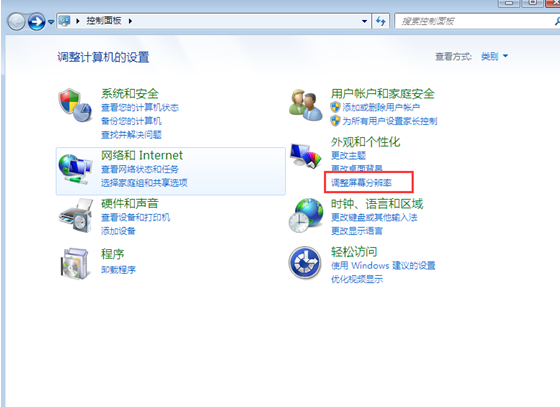Click the Hardware and Sound printer icon

pos(76,216)
